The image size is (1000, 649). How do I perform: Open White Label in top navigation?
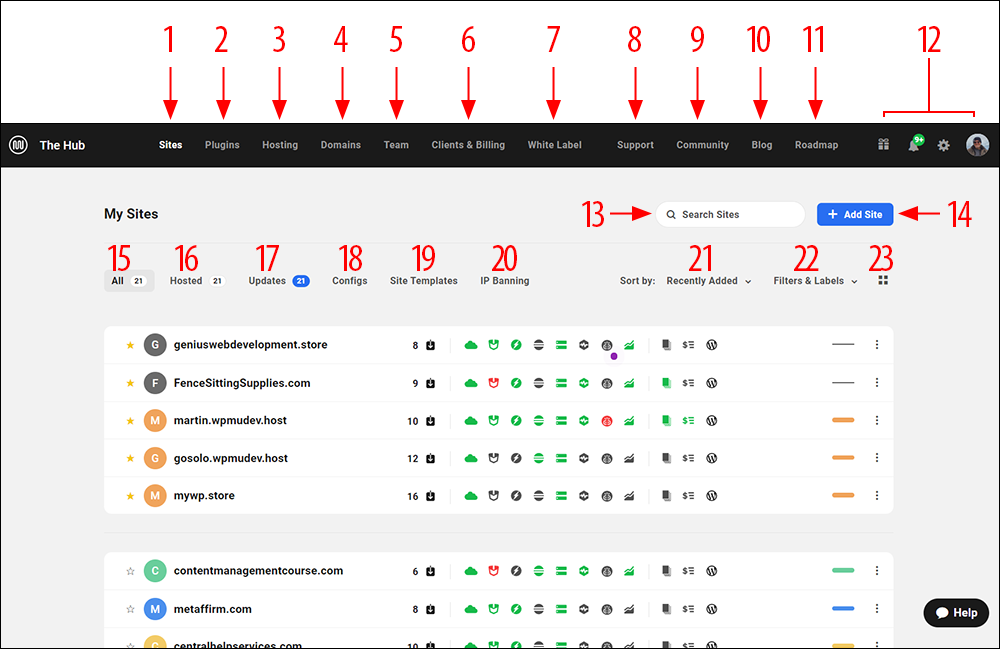coord(554,145)
